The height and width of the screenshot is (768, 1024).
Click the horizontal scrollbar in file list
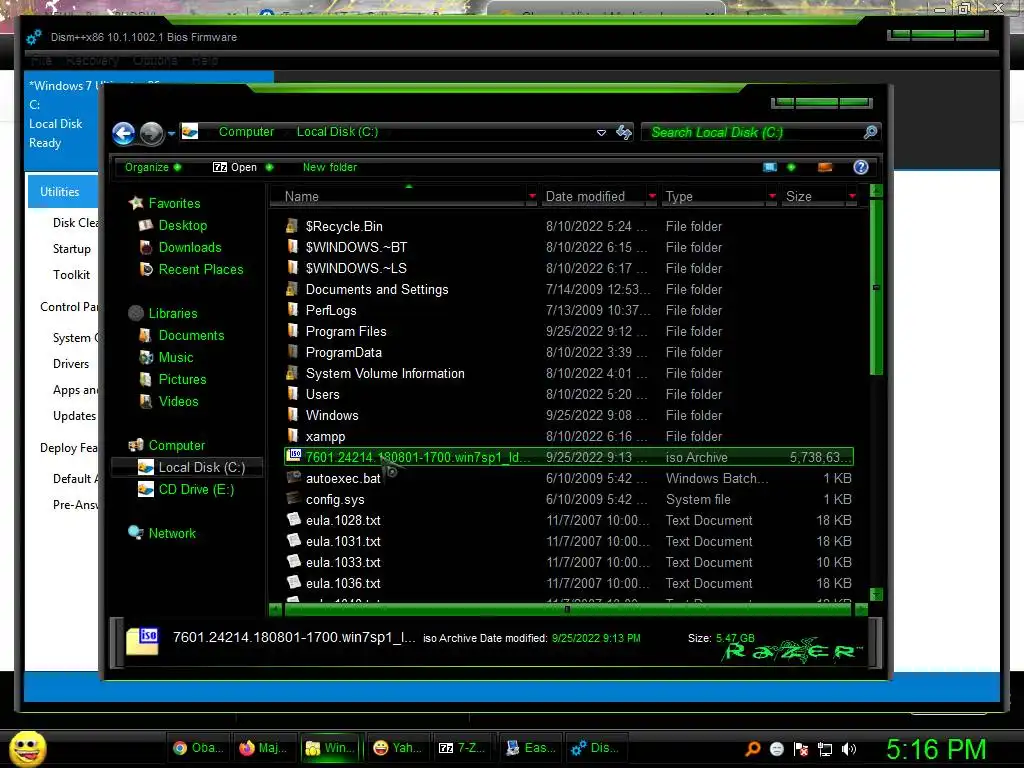click(x=568, y=609)
